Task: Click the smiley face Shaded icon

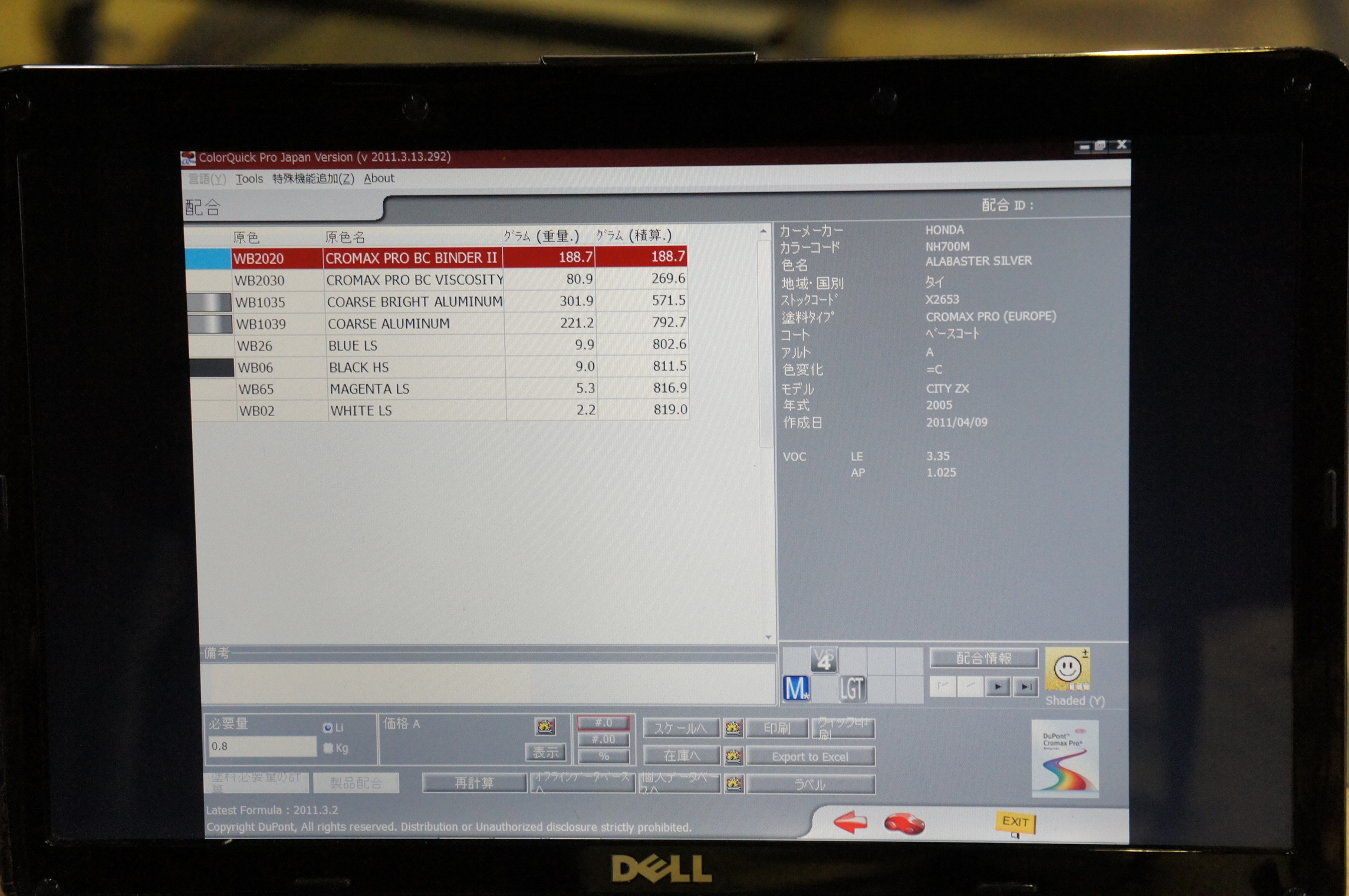Action: tap(1067, 669)
